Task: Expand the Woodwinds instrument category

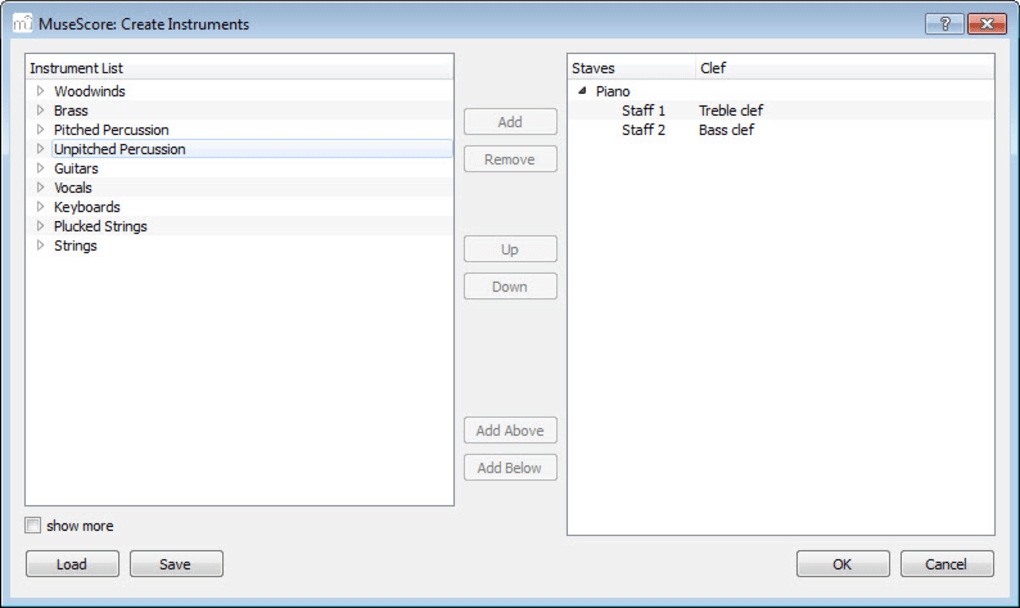Action: (x=41, y=91)
